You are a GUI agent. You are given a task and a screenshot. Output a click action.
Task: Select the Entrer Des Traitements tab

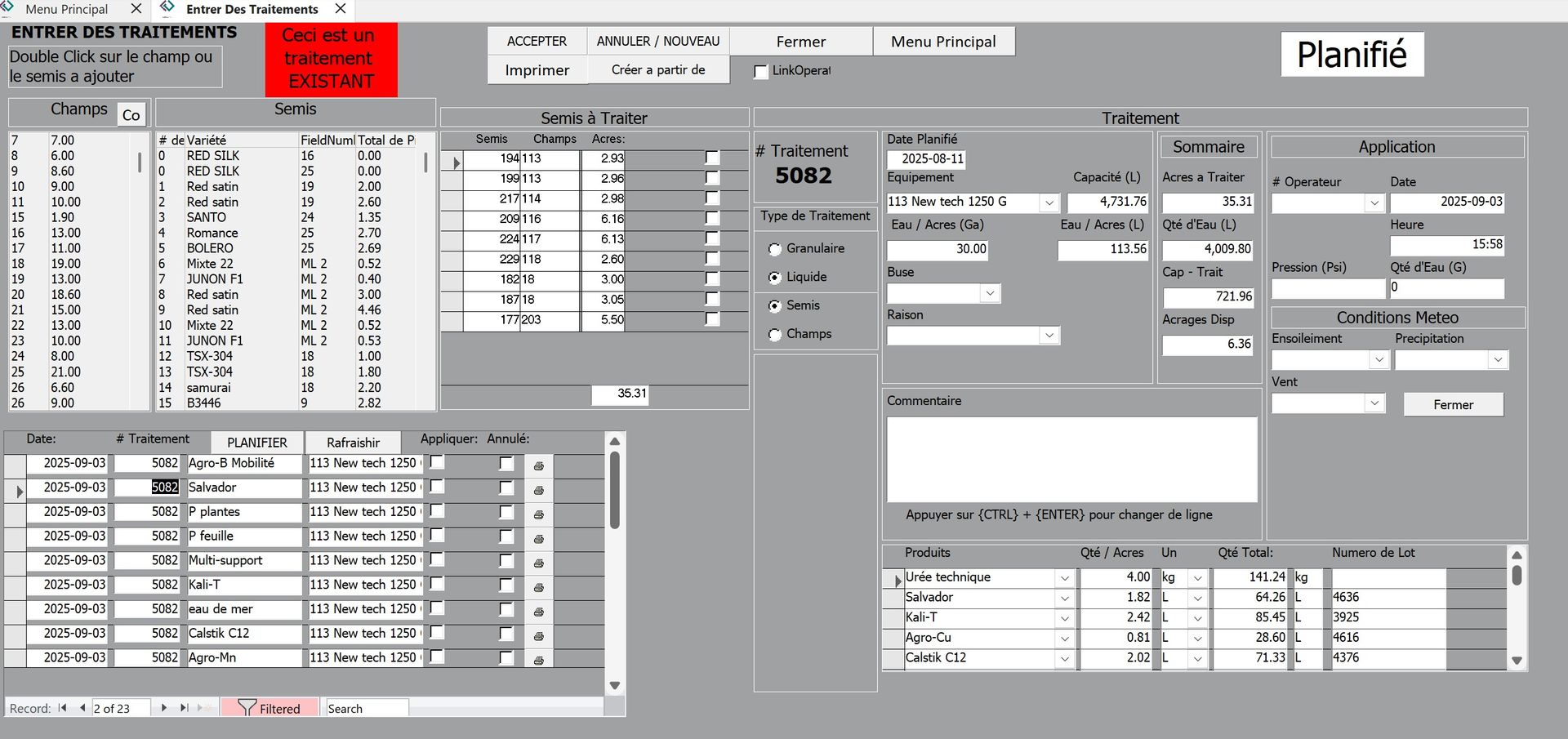252,9
